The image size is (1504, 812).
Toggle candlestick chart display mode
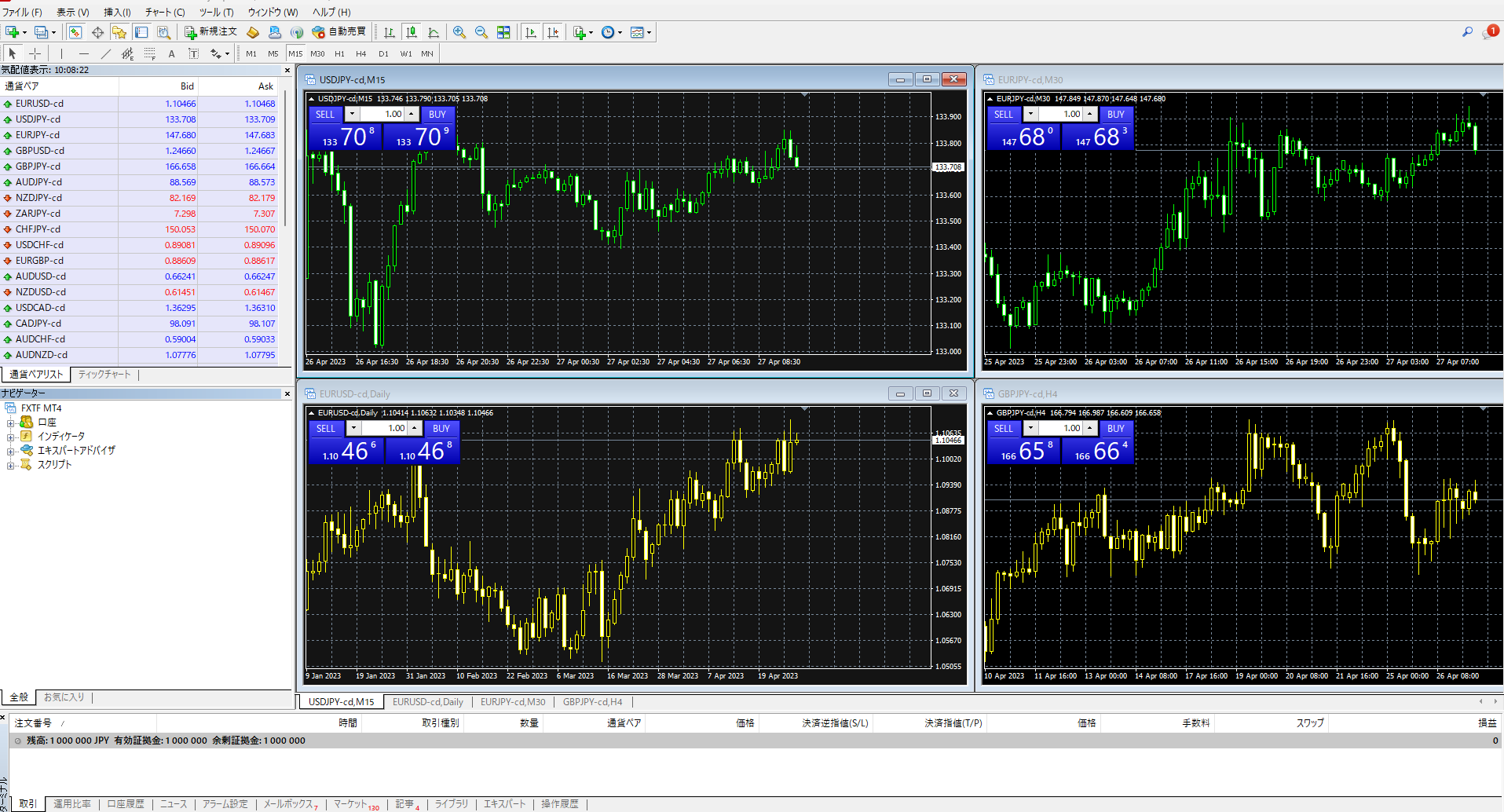411,32
